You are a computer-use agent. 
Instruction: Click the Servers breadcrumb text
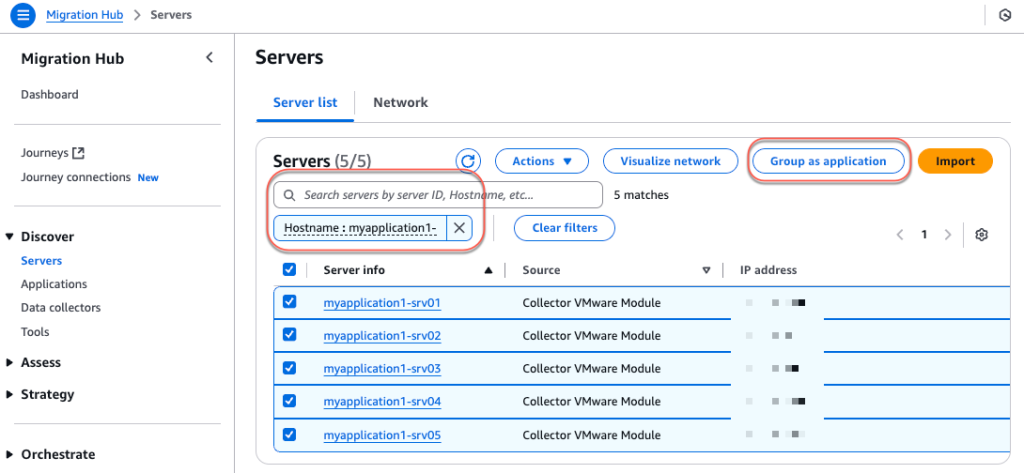point(171,14)
